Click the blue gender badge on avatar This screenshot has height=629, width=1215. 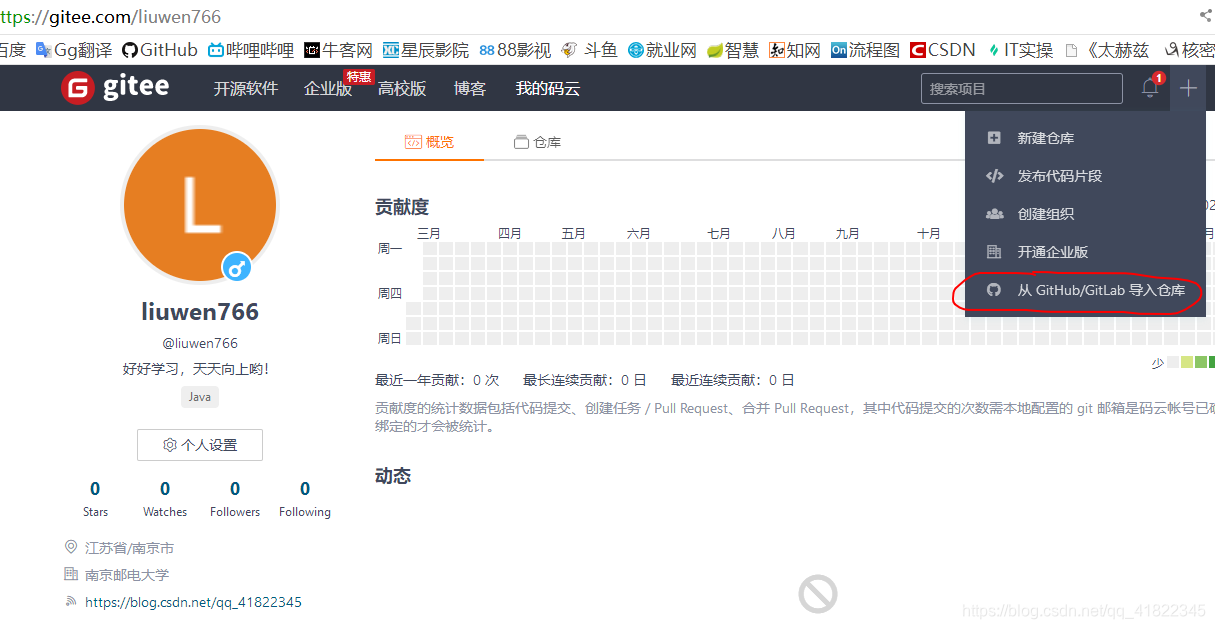237,267
